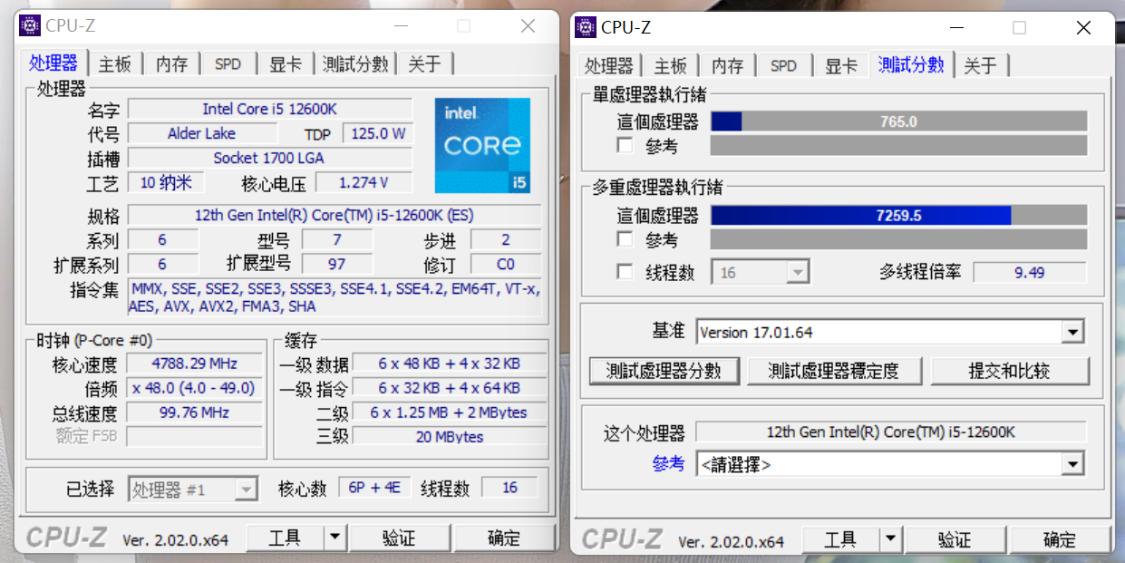Enable 參考 checkbox under multi thread
1125x563 pixels.
pos(625,239)
